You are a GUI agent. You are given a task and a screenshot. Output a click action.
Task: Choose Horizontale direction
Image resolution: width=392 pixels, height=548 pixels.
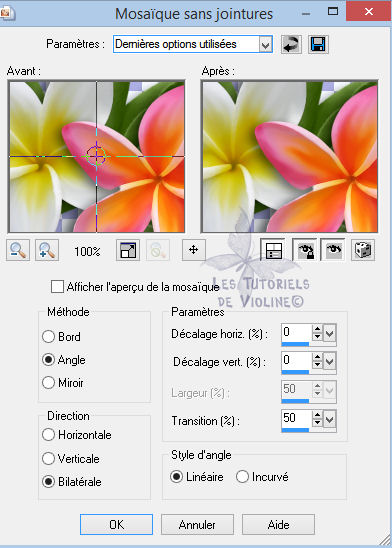click(48, 435)
